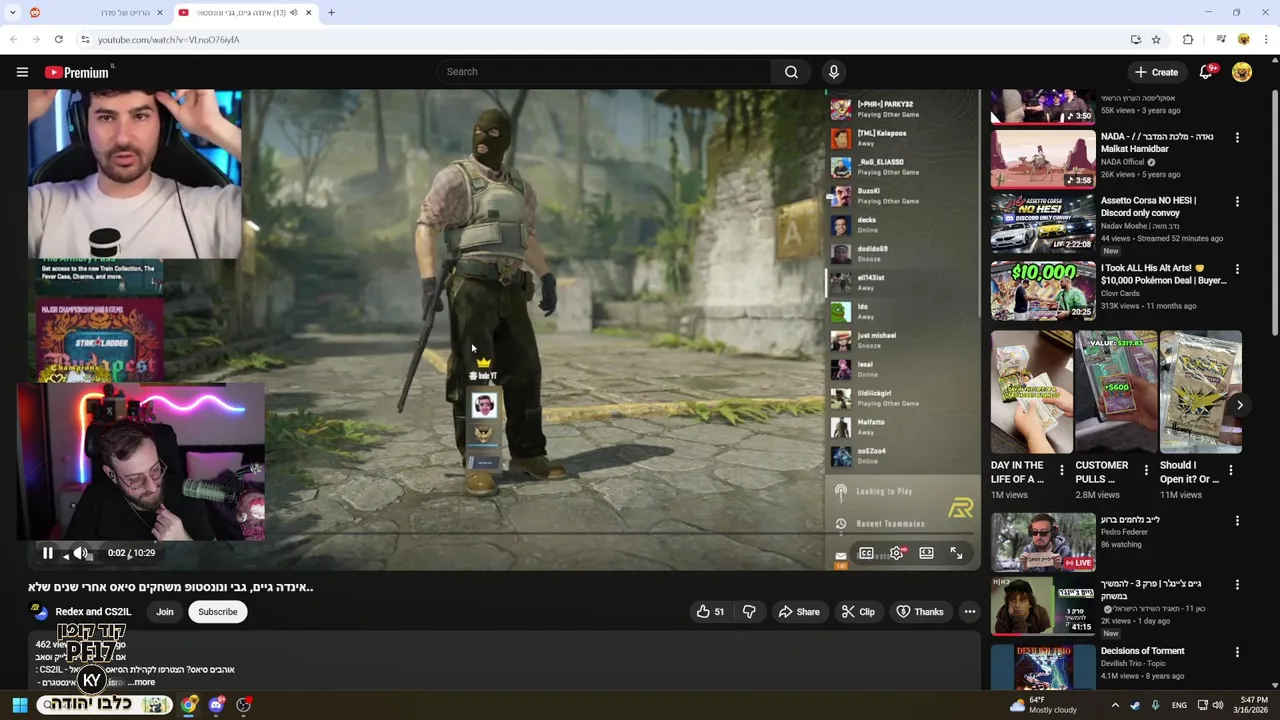Show next Shorts with arrow button
This screenshot has height=720, width=1280.
[x=1240, y=405]
